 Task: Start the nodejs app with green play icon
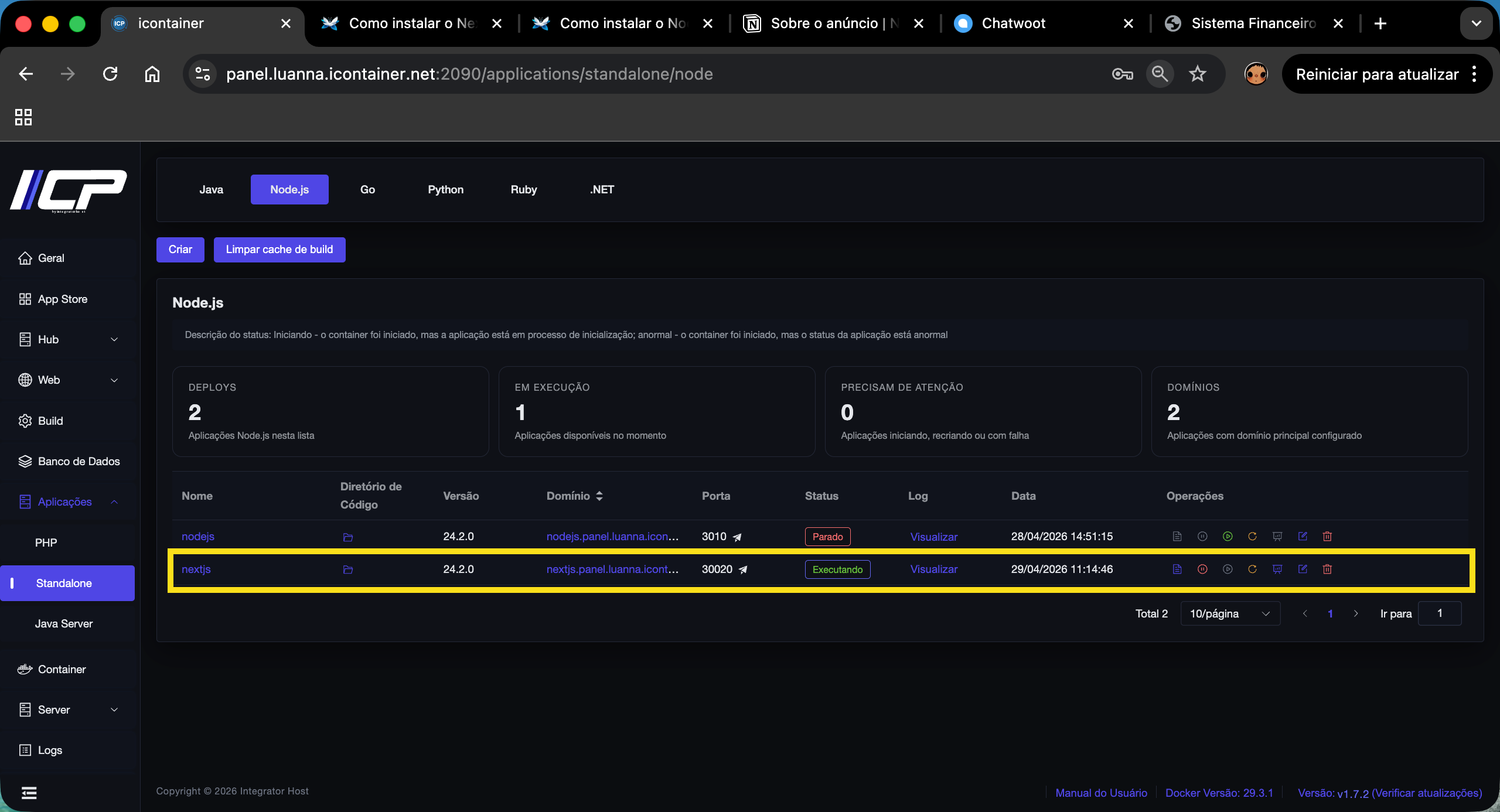tap(1228, 536)
